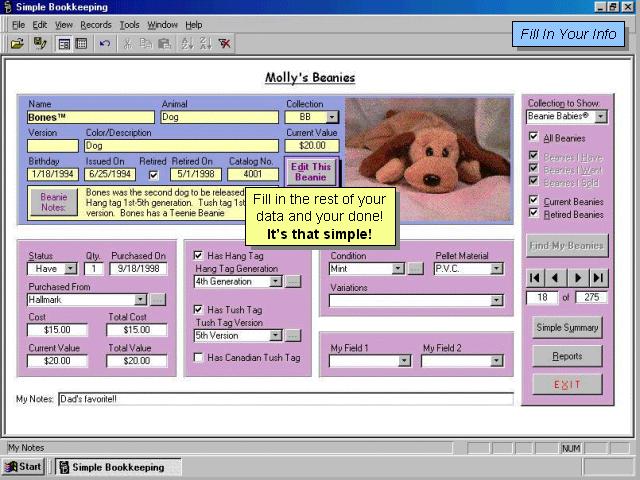The height and width of the screenshot is (480, 640).
Task: Expand the Condition dropdown
Action: point(398,269)
